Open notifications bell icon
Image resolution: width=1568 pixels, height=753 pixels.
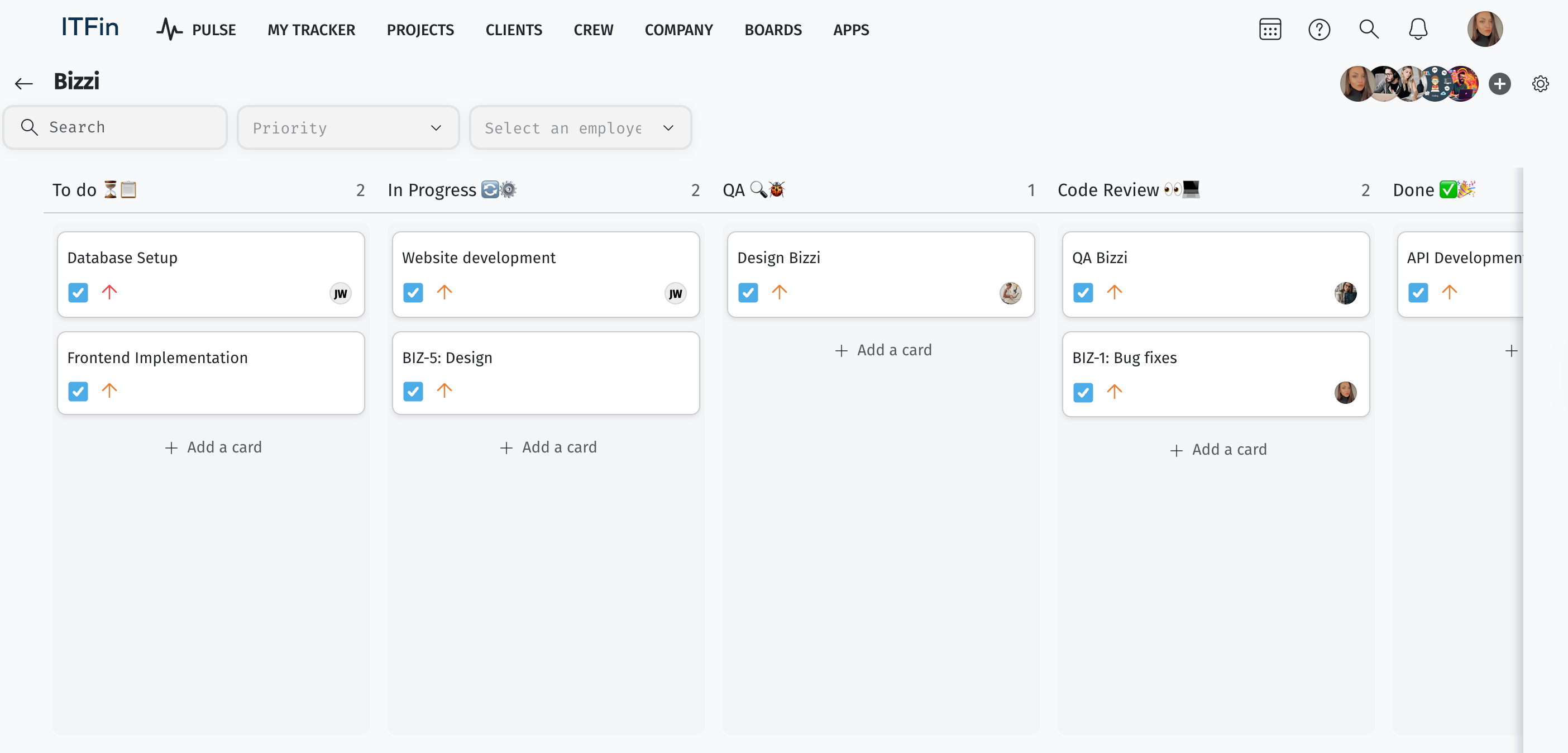tap(1418, 29)
